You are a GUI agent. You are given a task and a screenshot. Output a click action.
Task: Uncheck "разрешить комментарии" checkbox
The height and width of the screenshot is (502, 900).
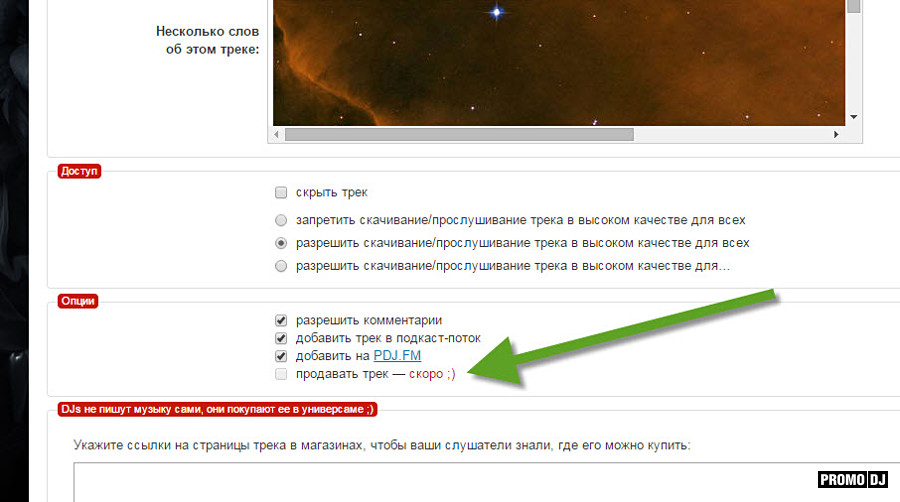pyautogui.click(x=281, y=321)
